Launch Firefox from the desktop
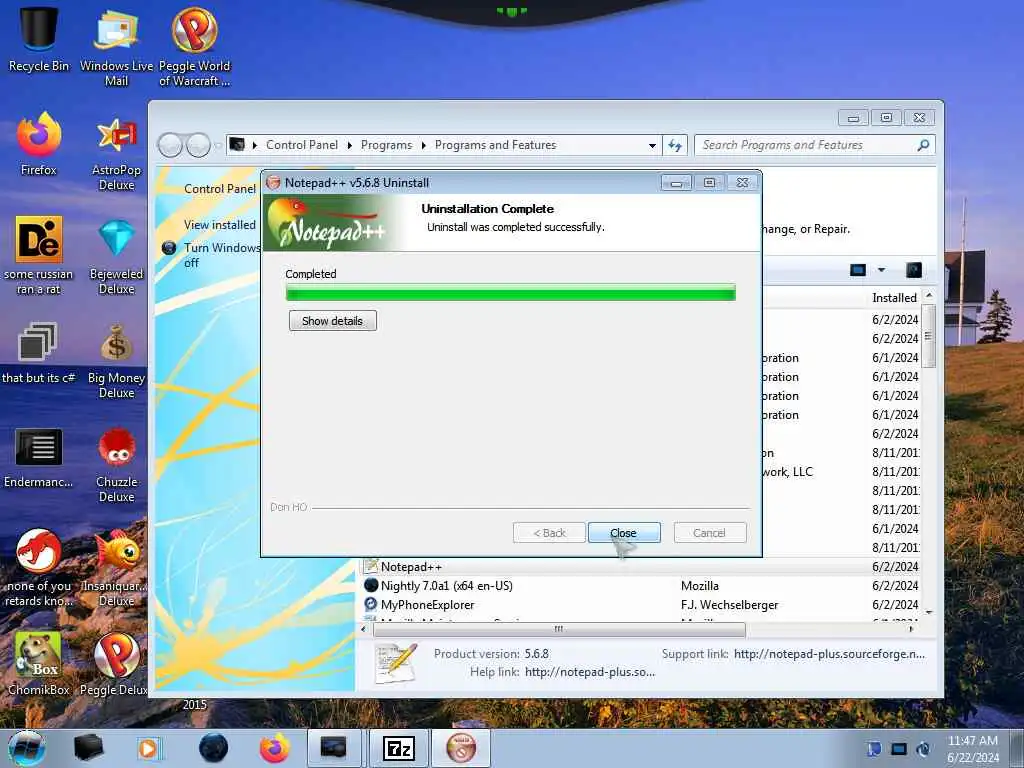This screenshot has height=768, width=1024. point(39,144)
